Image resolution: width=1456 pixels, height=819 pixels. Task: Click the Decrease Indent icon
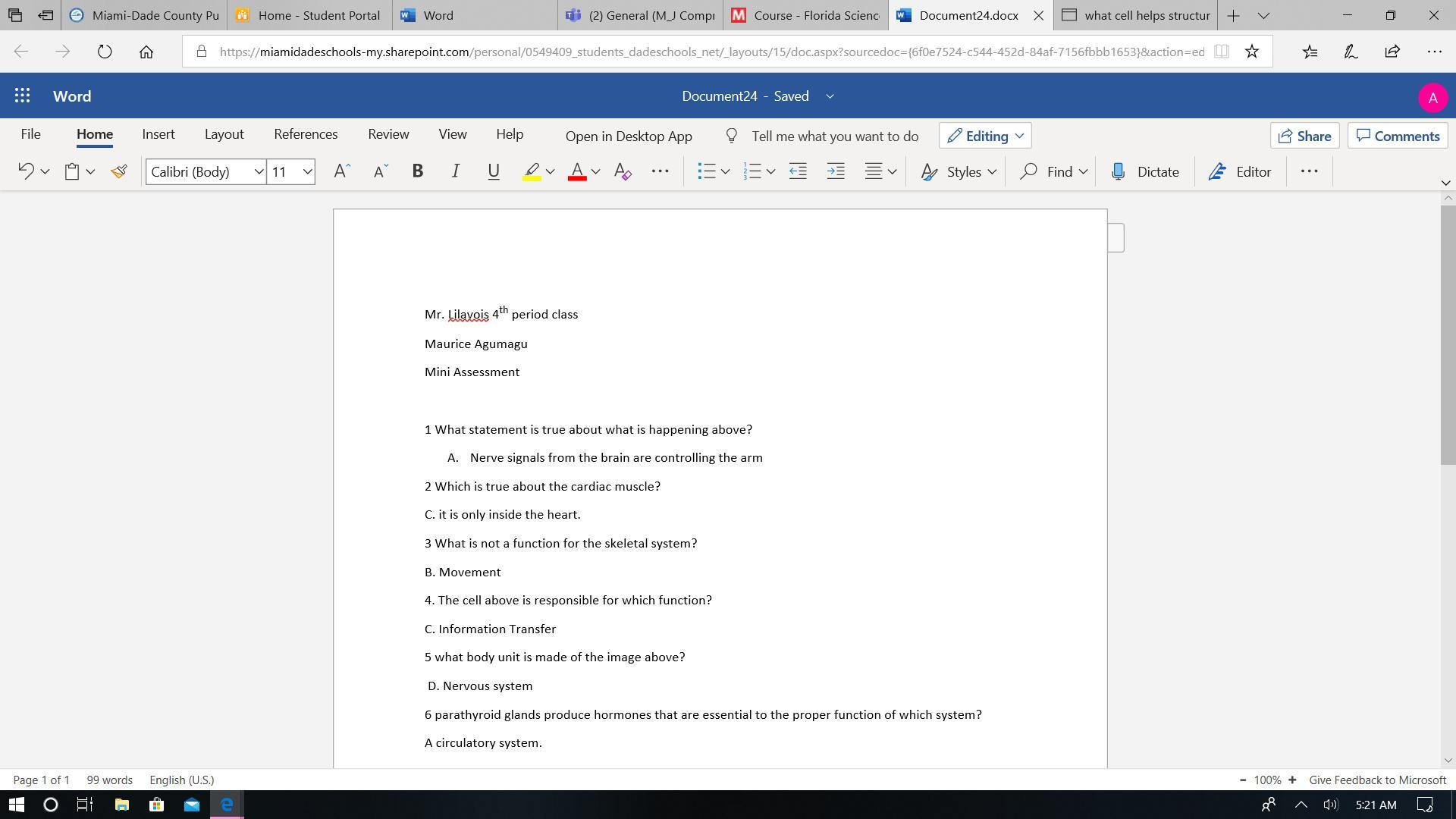[x=798, y=171]
